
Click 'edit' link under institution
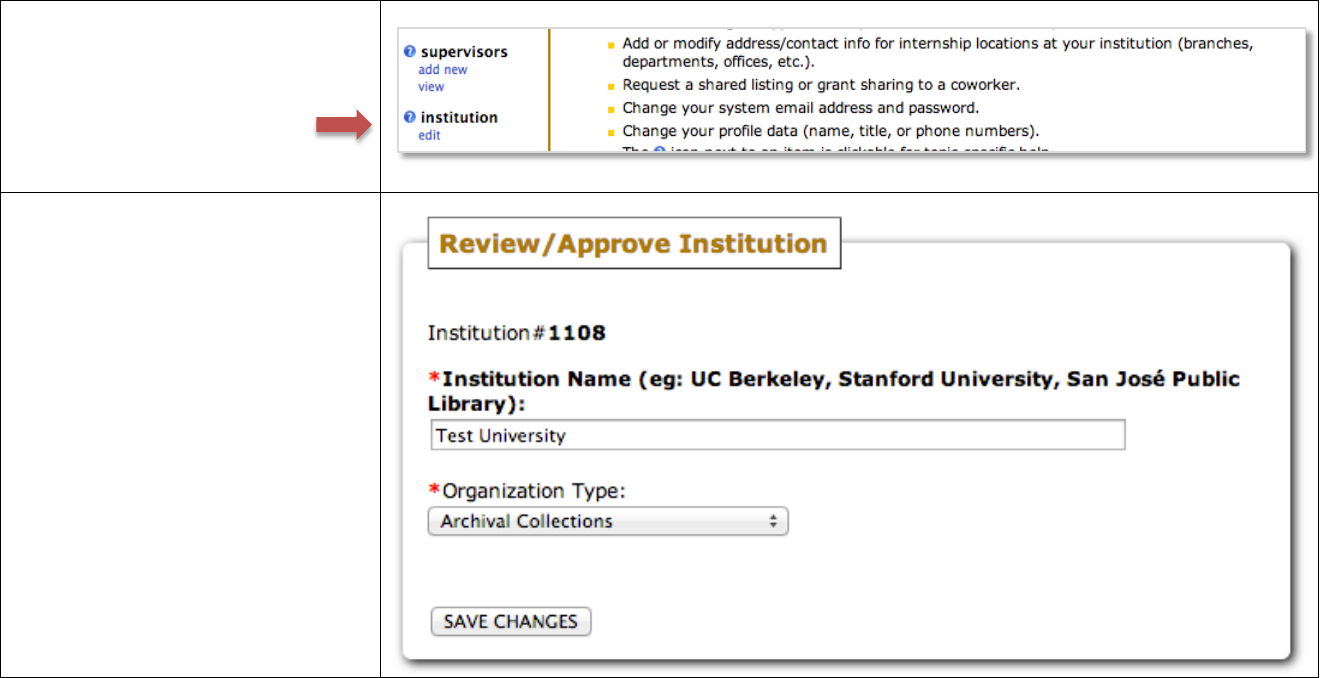coord(429,135)
